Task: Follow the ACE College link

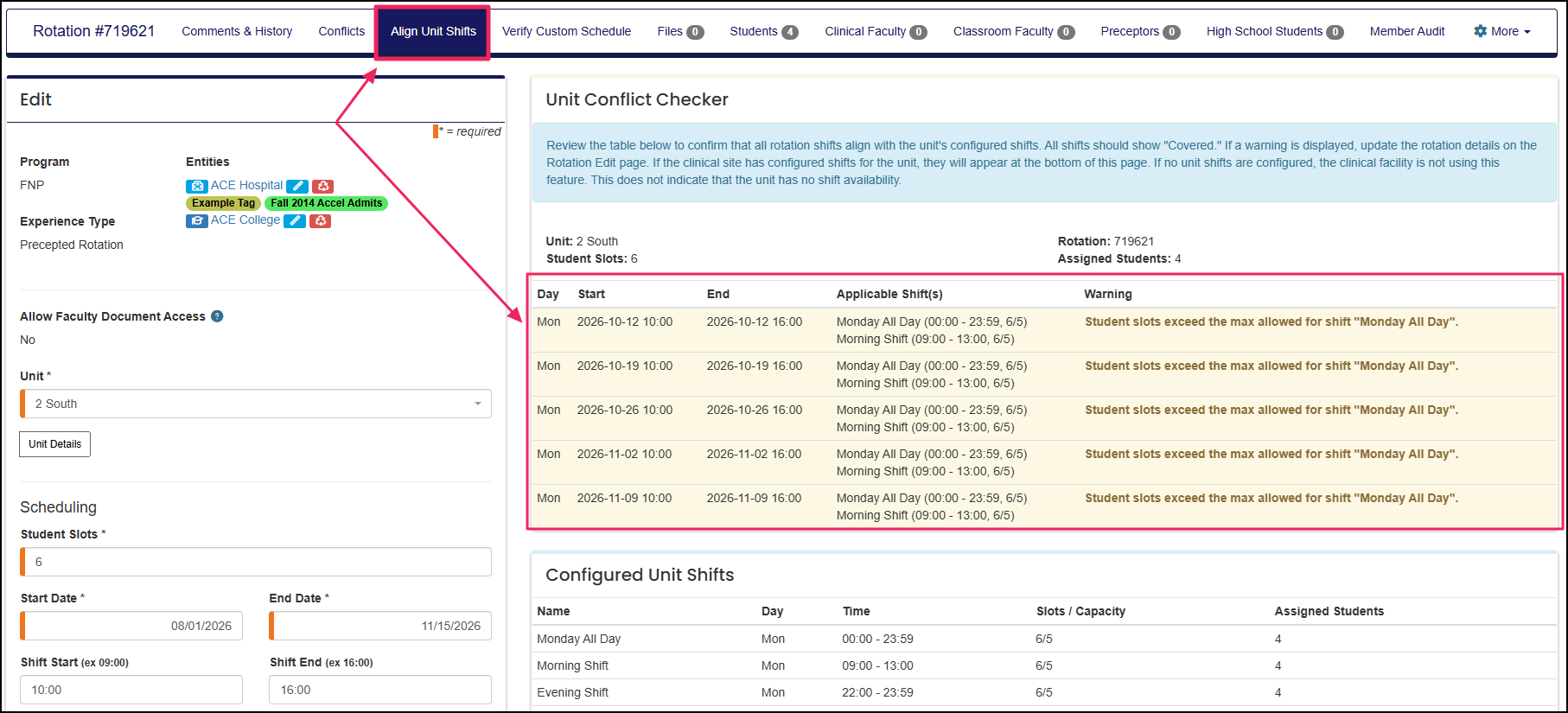Action: (245, 220)
